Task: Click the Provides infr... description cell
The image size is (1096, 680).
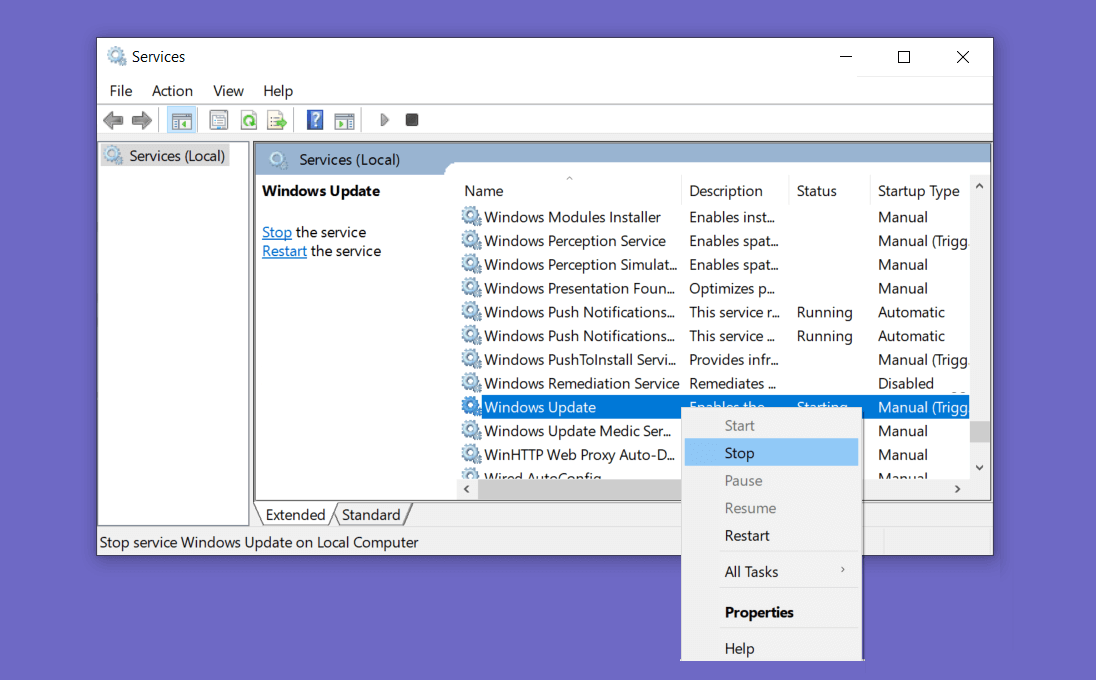Action: pyautogui.click(x=734, y=360)
